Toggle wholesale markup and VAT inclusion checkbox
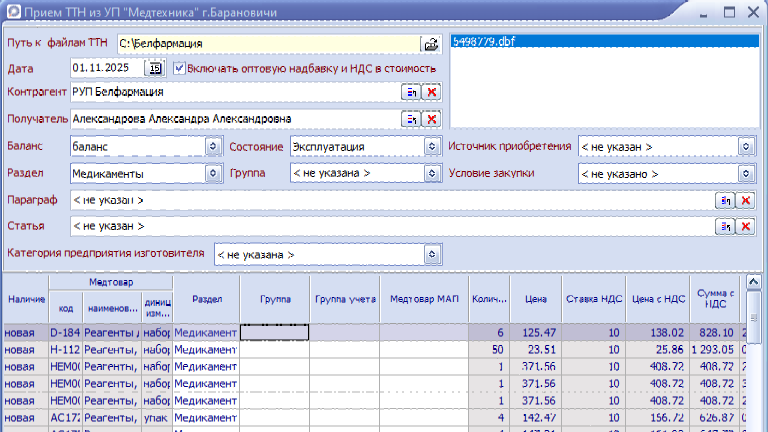 tap(180, 68)
